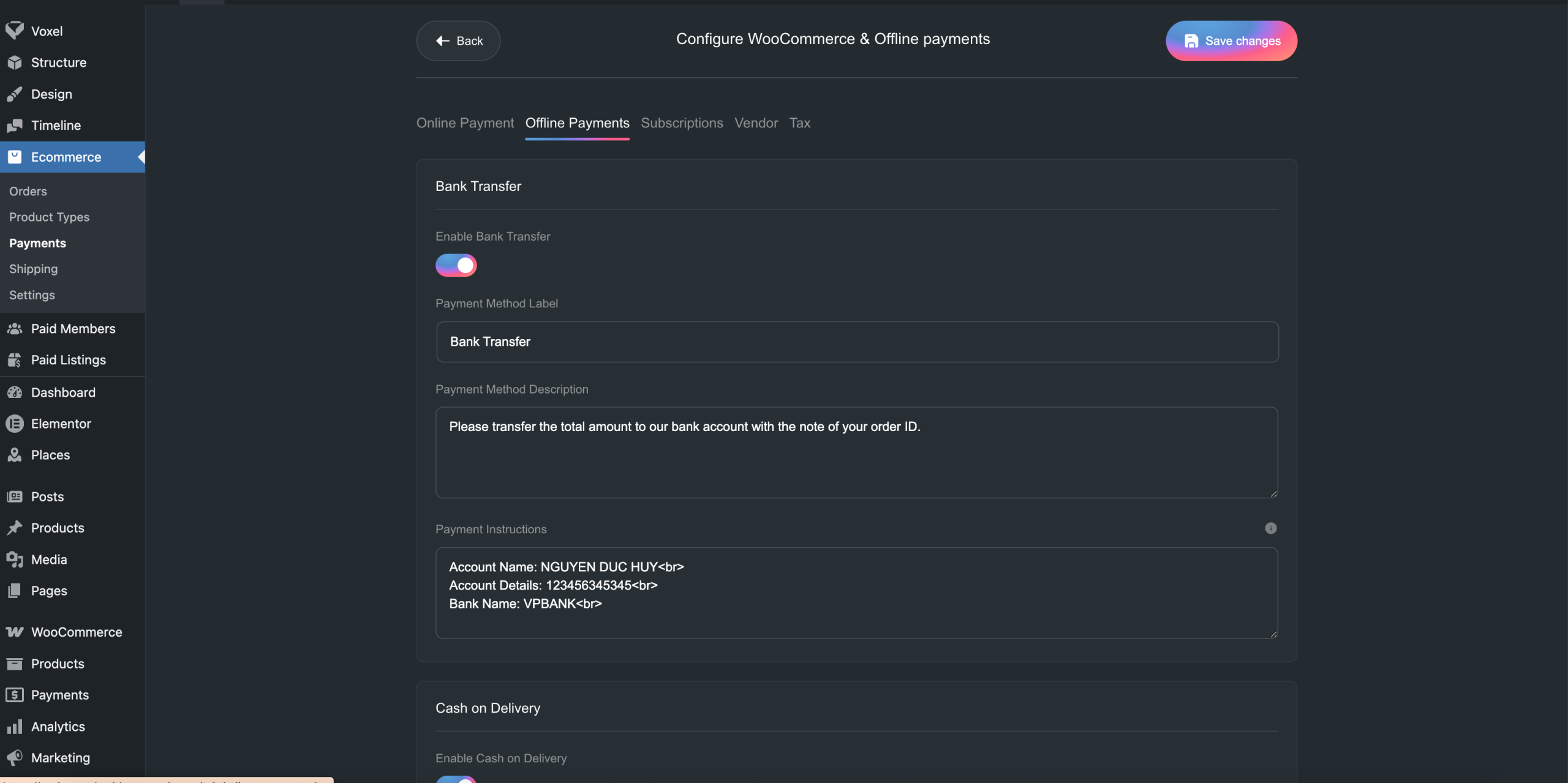Click the Timeline chat icon

[15, 126]
